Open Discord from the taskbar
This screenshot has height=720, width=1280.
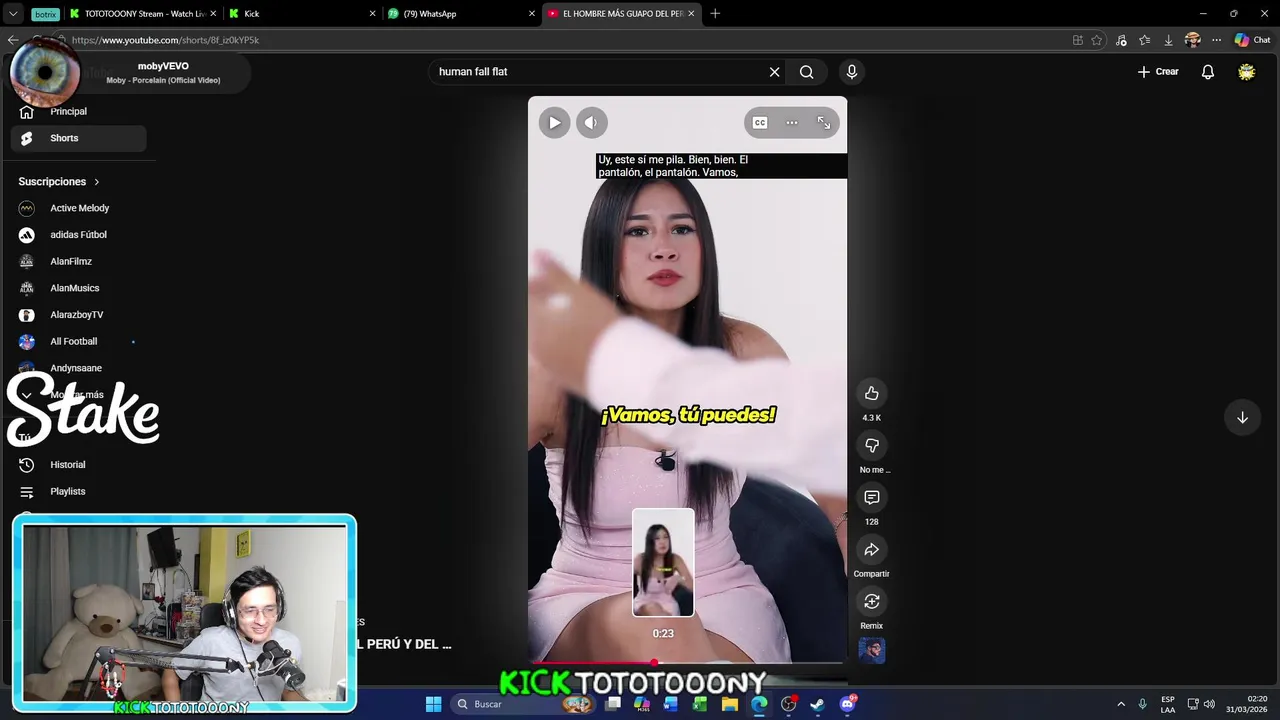pos(847,704)
